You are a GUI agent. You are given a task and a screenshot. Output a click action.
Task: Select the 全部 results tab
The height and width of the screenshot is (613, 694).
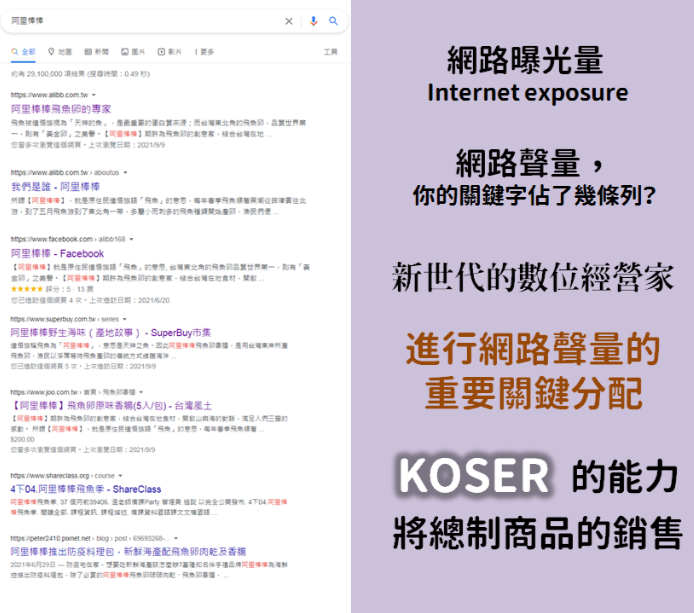[x=23, y=52]
